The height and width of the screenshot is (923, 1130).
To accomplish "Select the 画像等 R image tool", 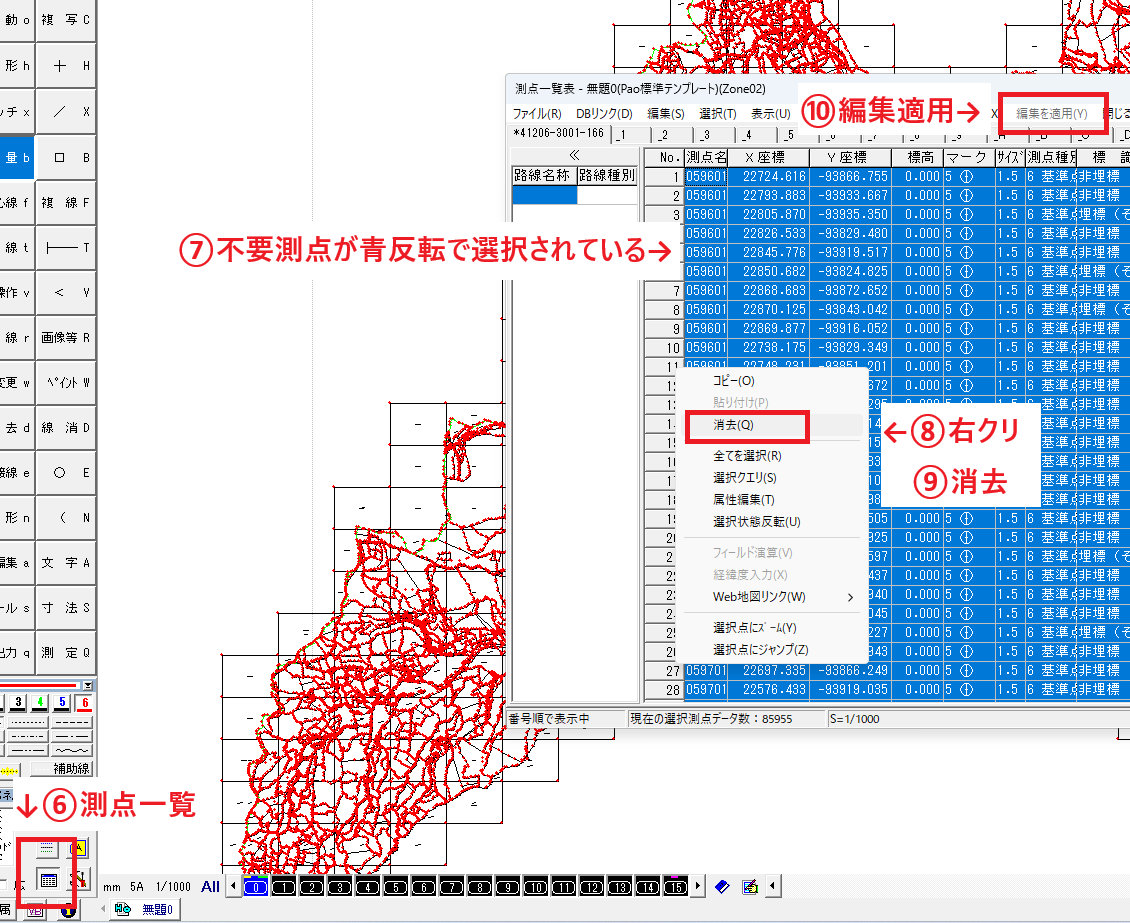I will pos(66,337).
